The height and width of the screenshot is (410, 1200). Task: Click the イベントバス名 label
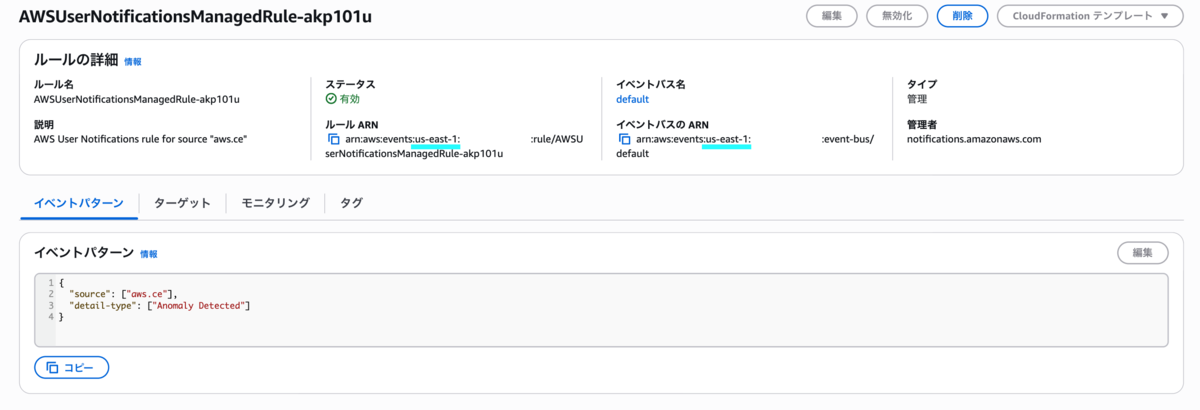[x=651, y=84]
